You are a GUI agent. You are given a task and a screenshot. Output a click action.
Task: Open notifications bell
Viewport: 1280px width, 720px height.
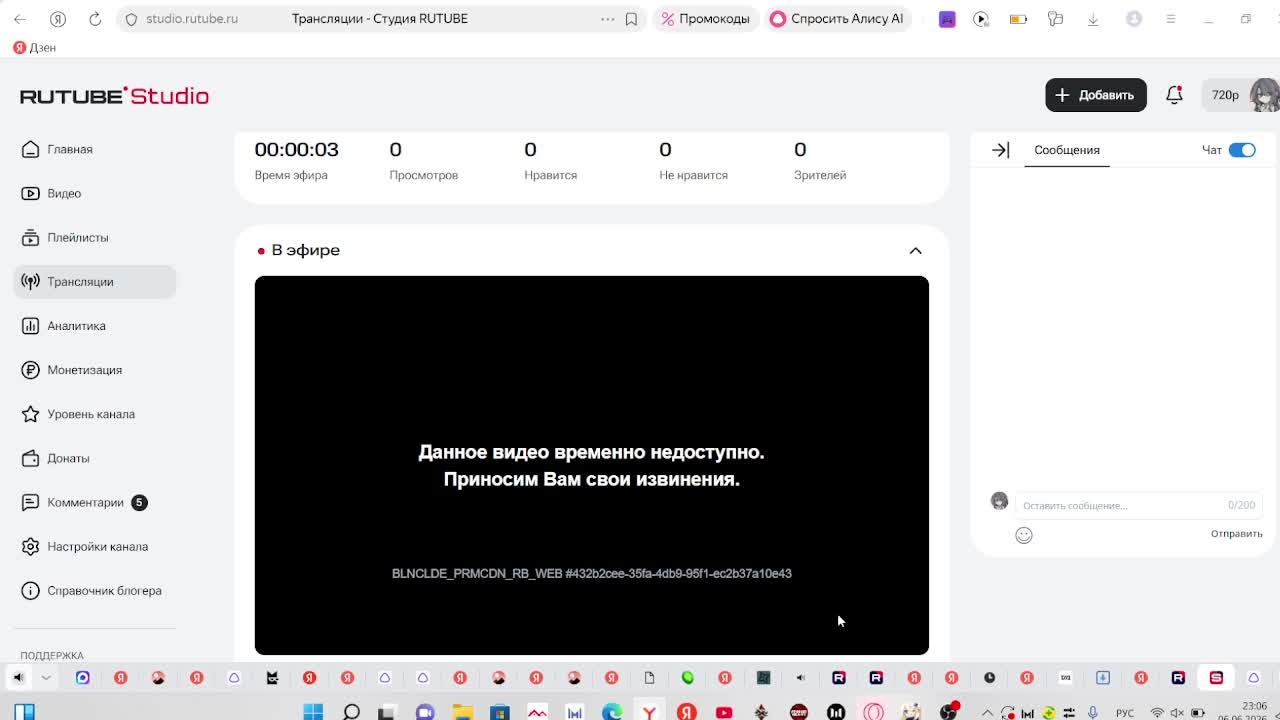click(x=1174, y=95)
